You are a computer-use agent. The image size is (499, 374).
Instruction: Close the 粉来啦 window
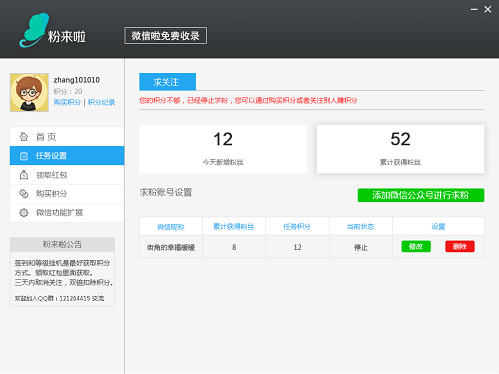(x=488, y=10)
